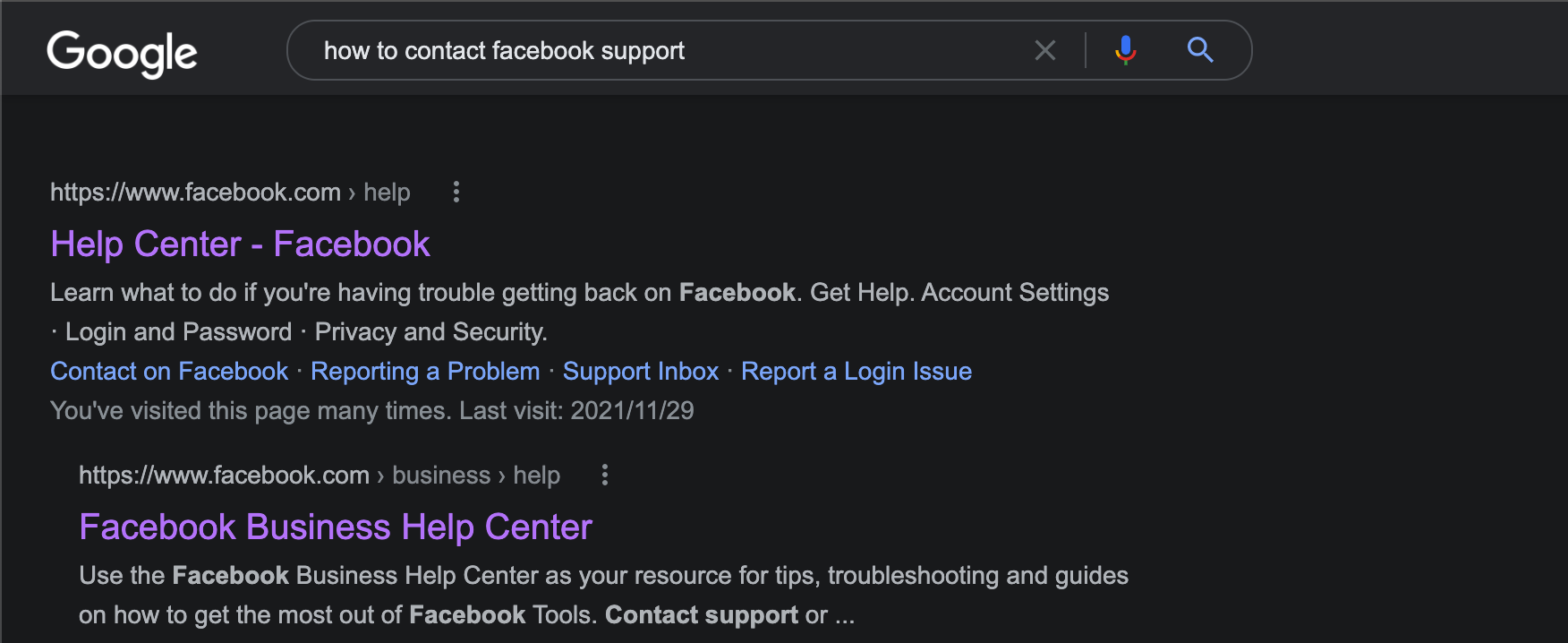Click the last visit date note
Image resolution: width=1568 pixels, height=643 pixels.
pyautogui.click(x=372, y=410)
